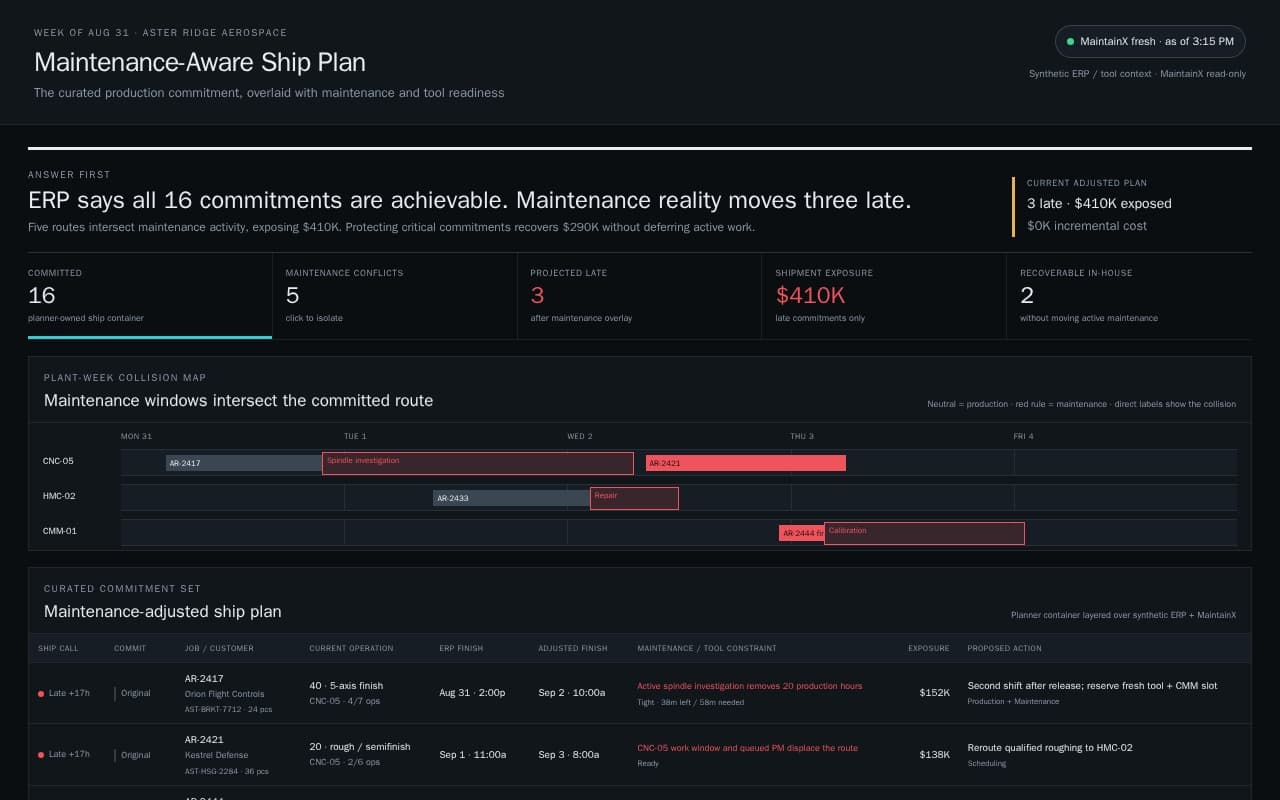The image size is (1280, 800).
Task: Click the "Second shift after release" proposed action
Action: 1092,686
